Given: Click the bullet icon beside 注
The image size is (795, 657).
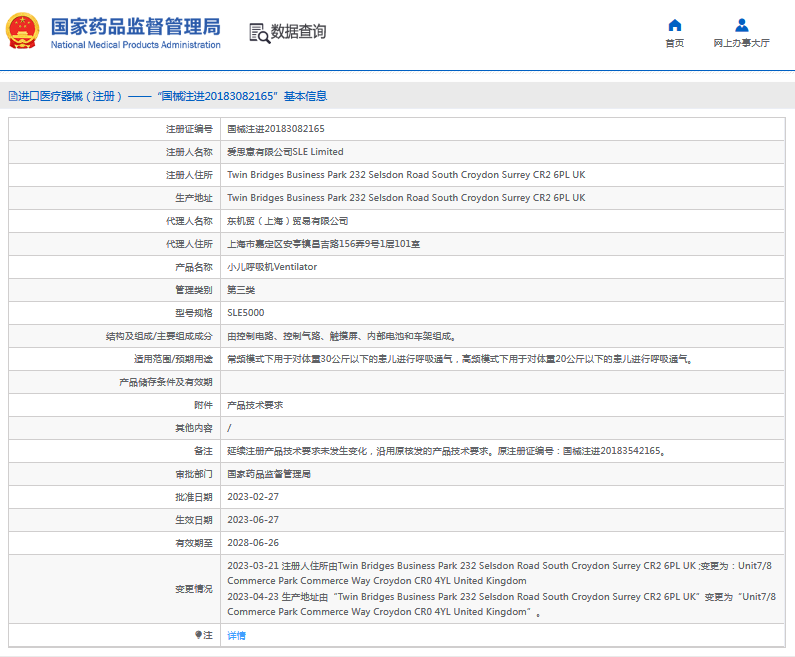Looking at the screenshot, I should pyautogui.click(x=198, y=635).
